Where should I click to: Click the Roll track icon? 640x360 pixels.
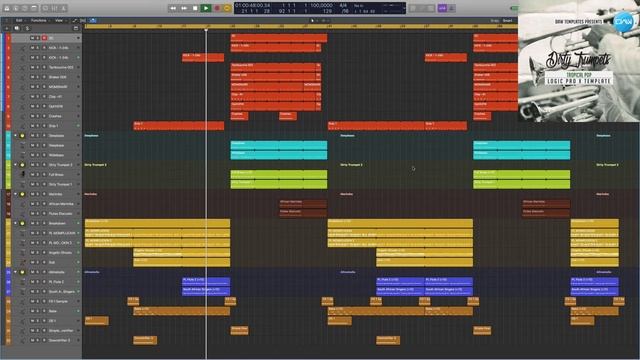coord(22,262)
